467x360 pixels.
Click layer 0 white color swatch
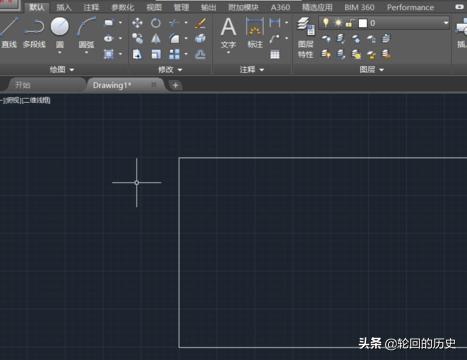point(363,23)
